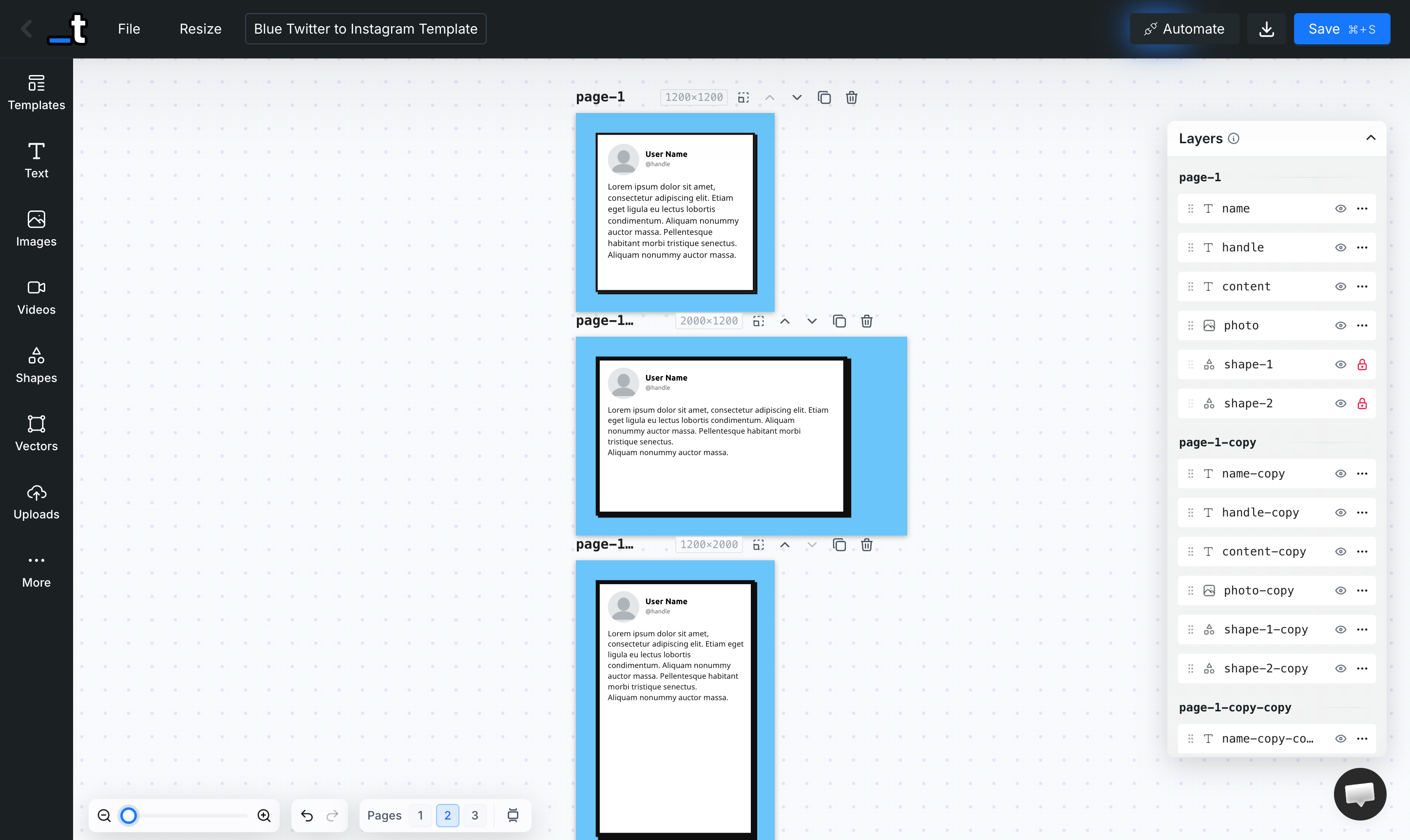This screenshot has width=1410, height=840.
Task: Click the back arrow in top bar
Action: click(x=27, y=28)
